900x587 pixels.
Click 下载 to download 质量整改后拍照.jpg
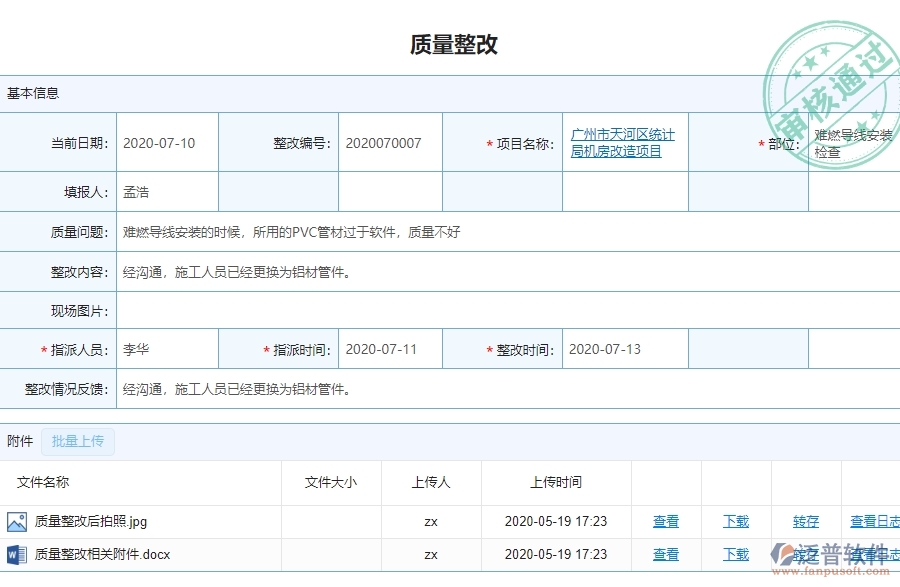(735, 520)
